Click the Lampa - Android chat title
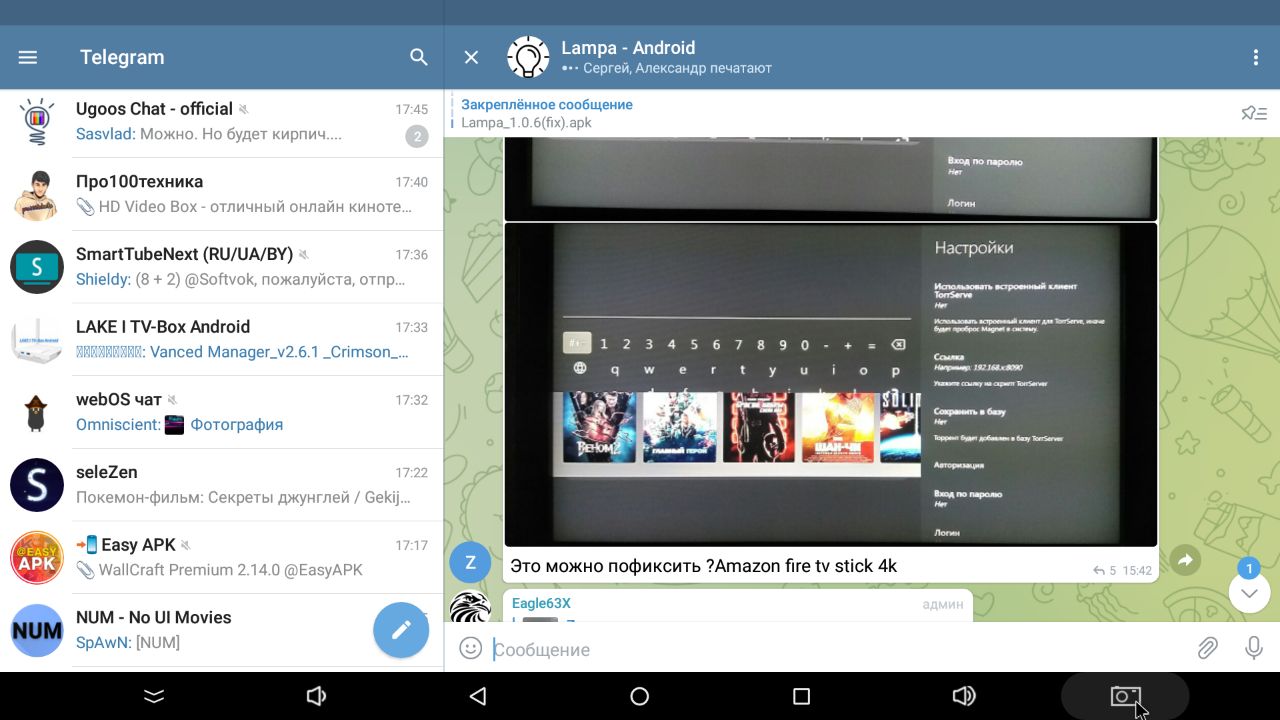Image resolution: width=1280 pixels, height=720 pixels. pyautogui.click(x=628, y=47)
